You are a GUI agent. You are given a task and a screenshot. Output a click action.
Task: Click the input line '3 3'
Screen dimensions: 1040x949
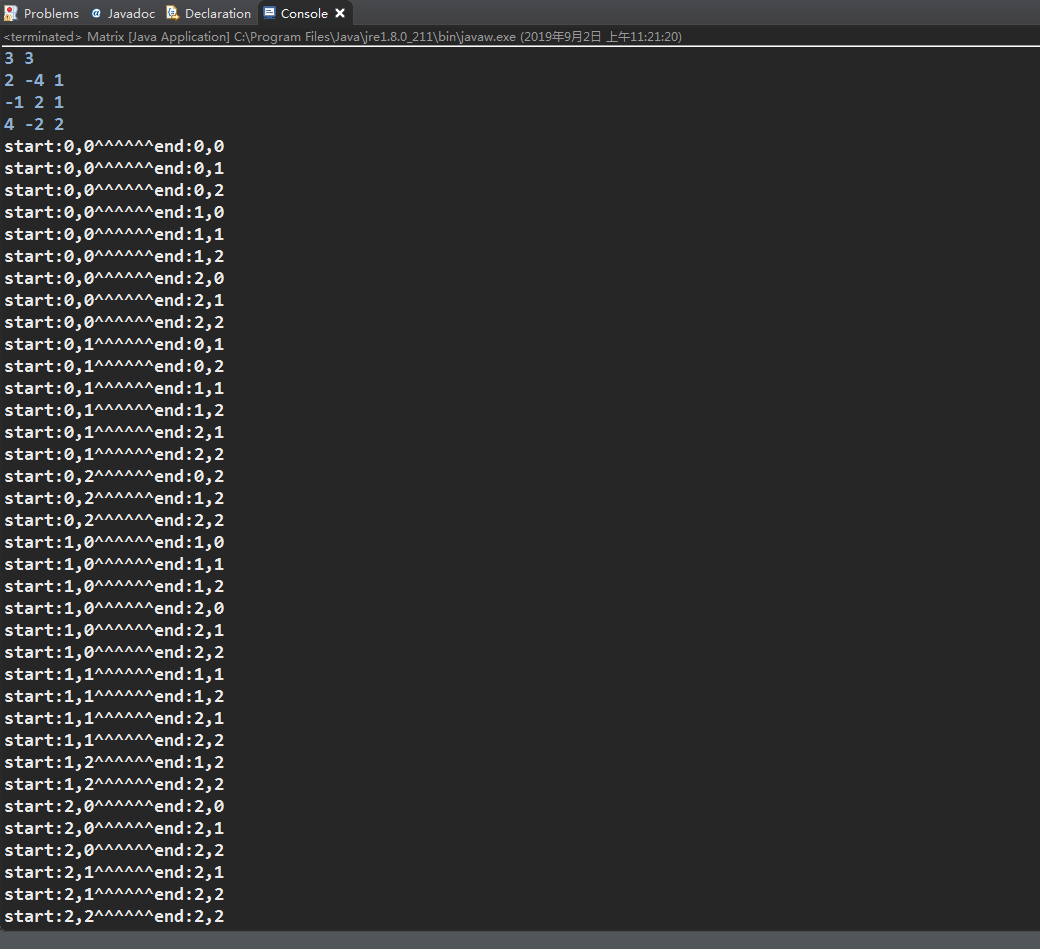point(19,58)
